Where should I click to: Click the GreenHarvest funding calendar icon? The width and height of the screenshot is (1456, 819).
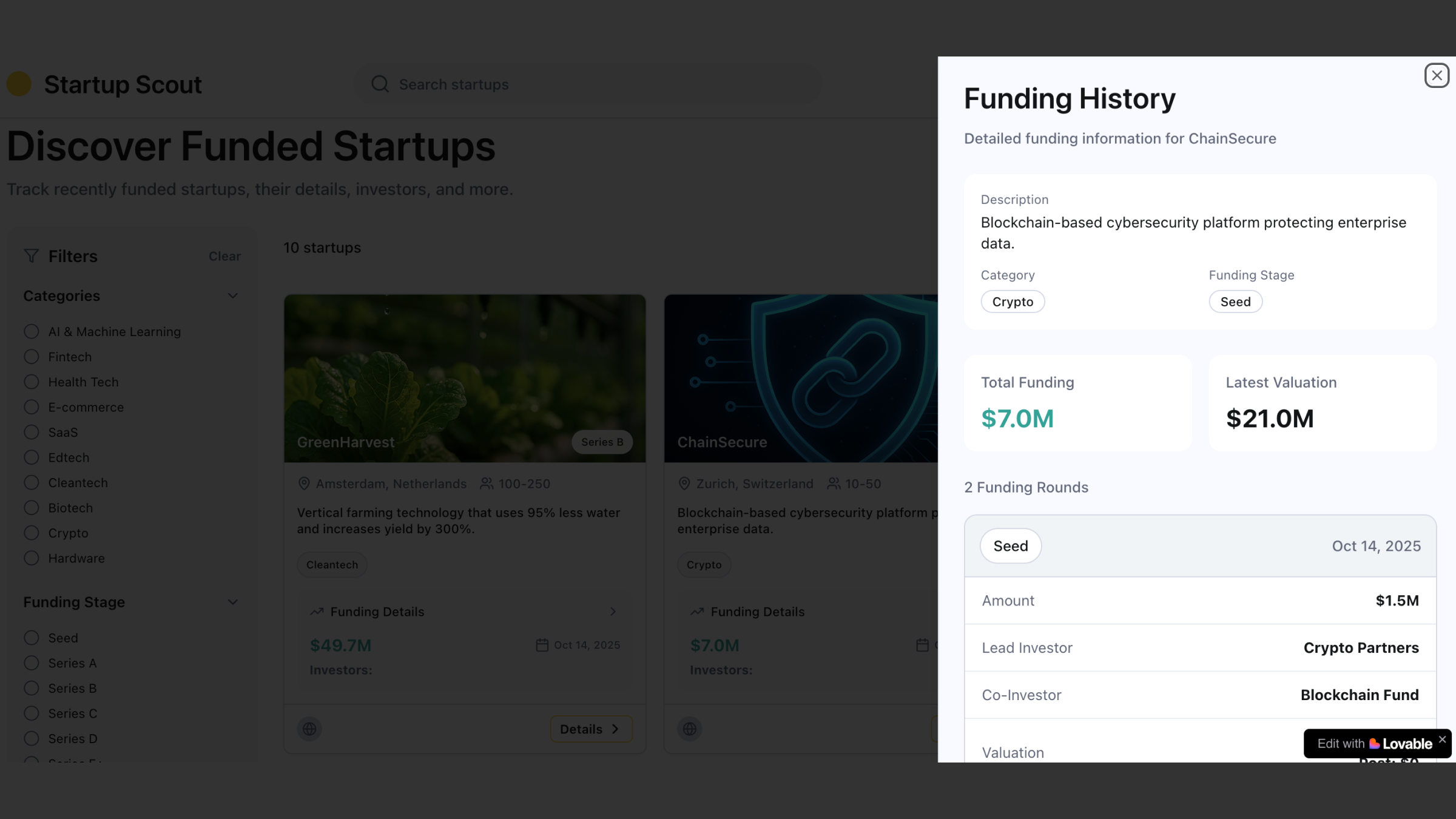pyautogui.click(x=542, y=645)
